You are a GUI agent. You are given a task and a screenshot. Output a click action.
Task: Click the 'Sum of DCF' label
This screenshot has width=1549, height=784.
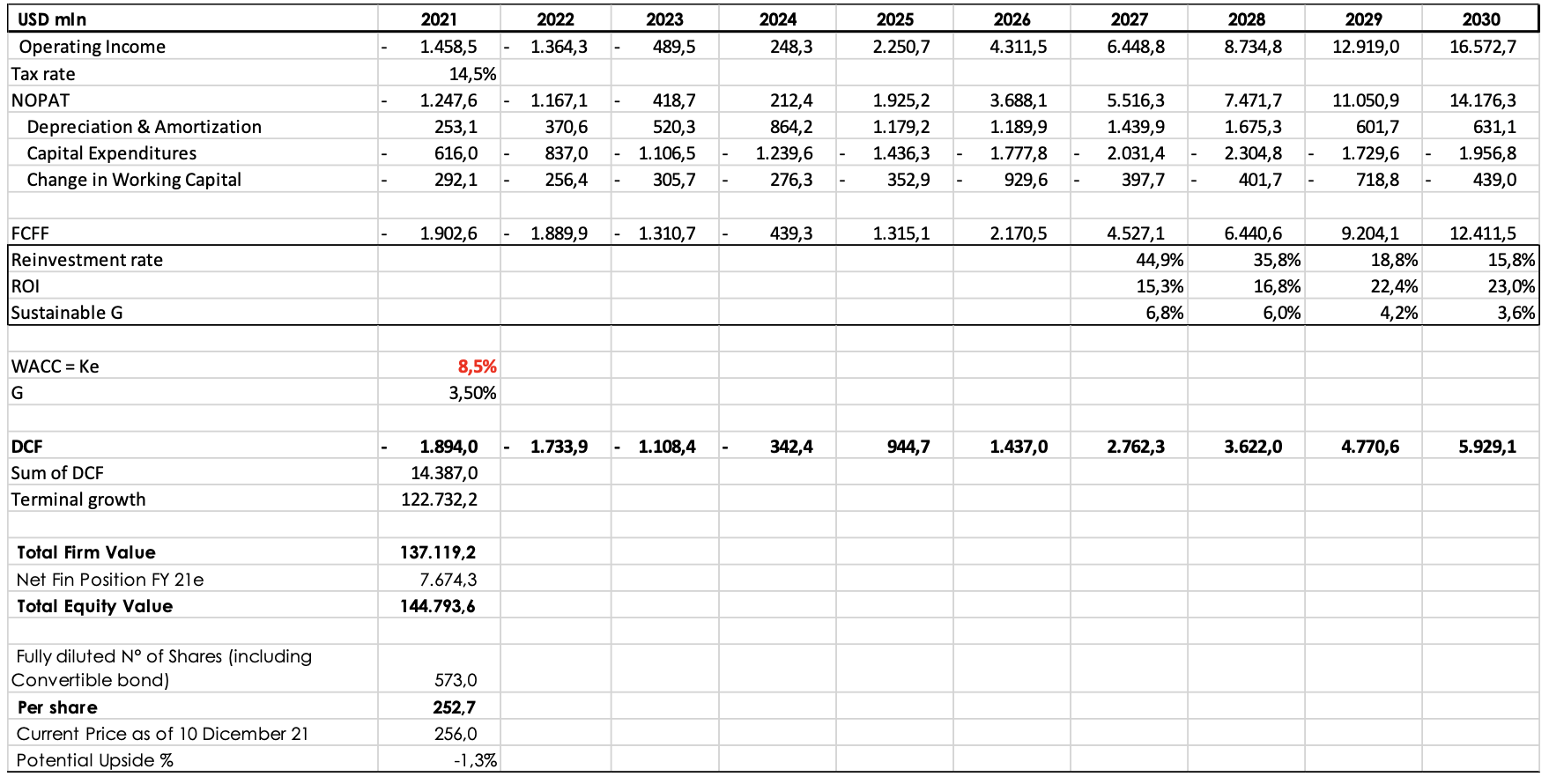57,473
